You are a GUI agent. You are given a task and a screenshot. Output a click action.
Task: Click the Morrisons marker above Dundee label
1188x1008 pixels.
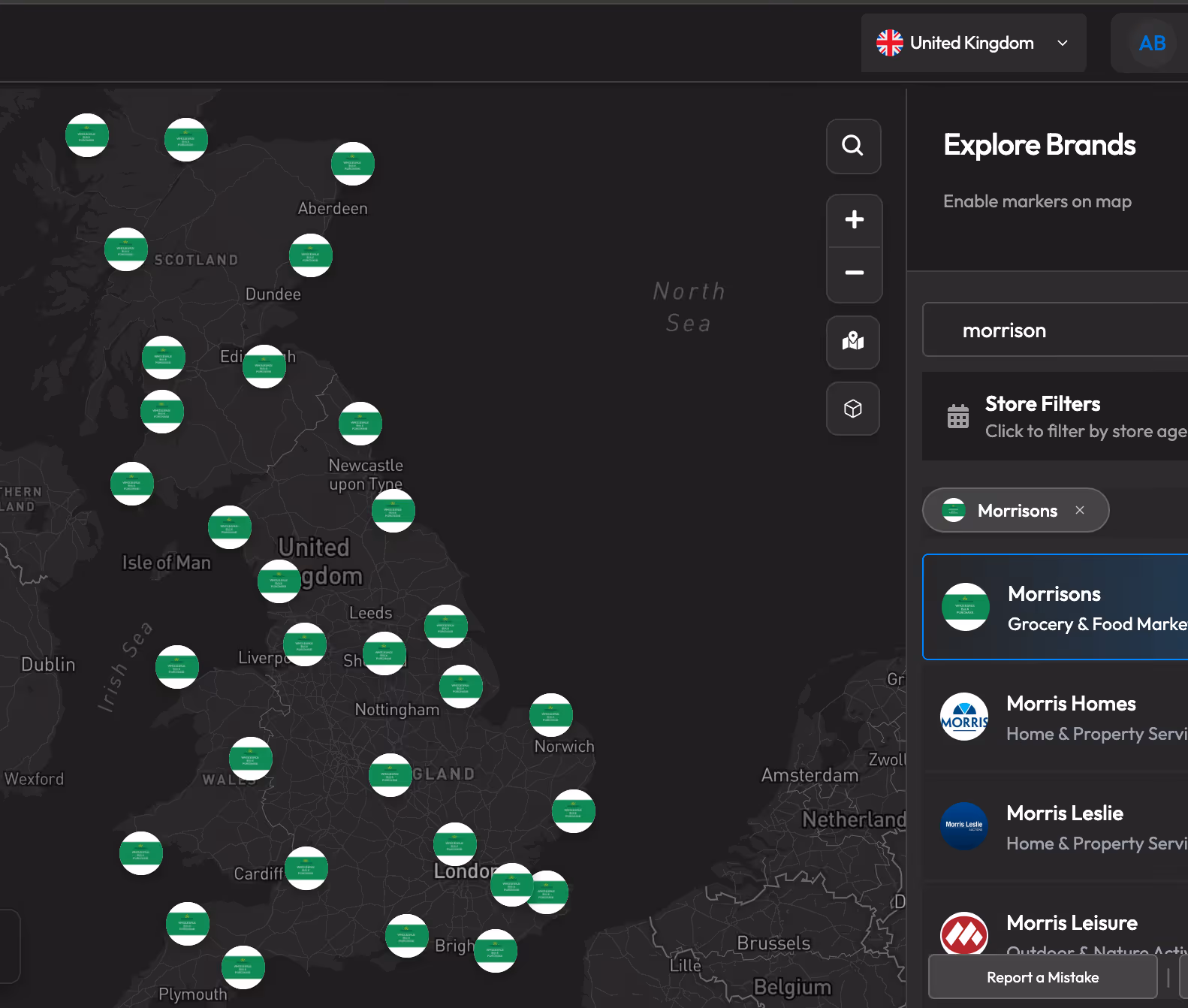coord(311,255)
